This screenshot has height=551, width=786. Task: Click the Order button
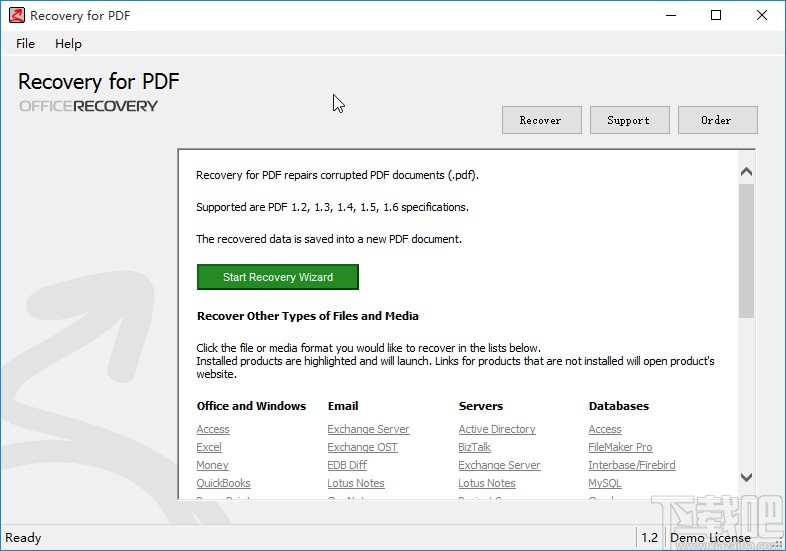coord(718,120)
